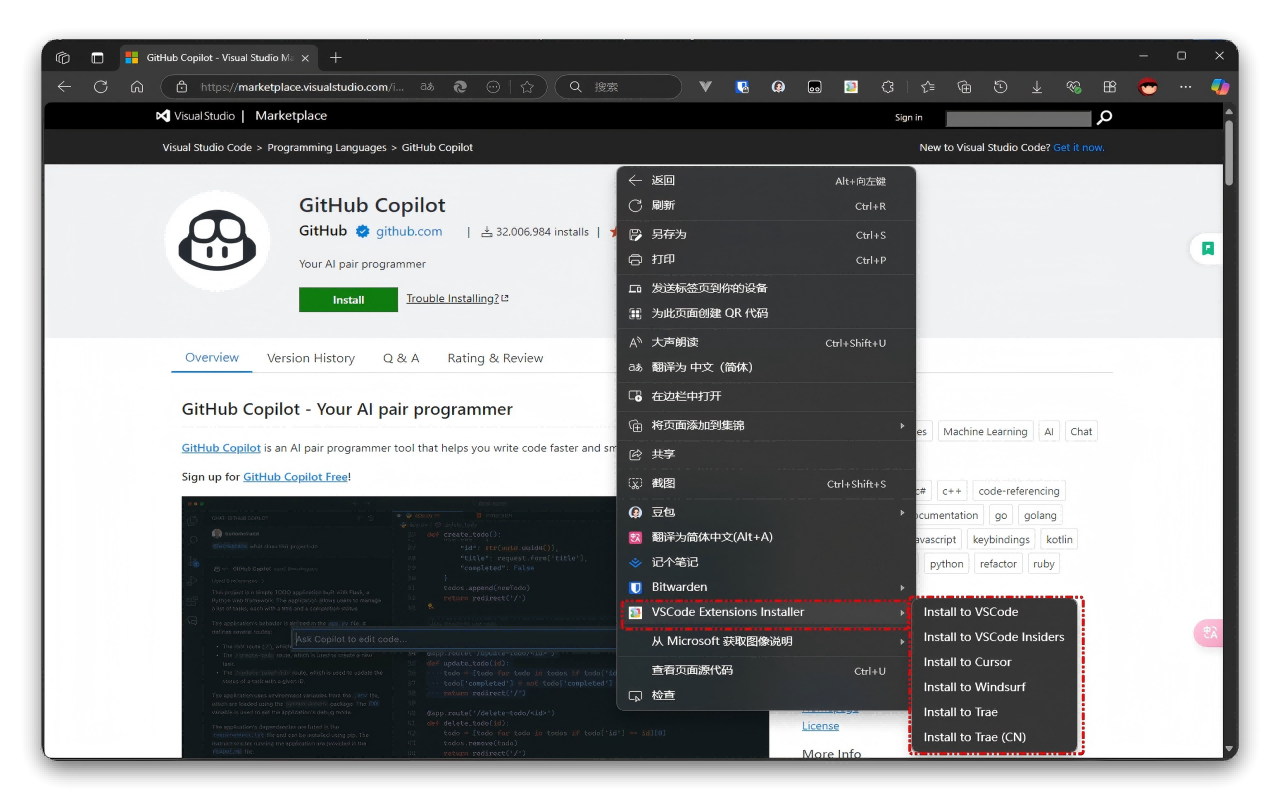Choose Install to VSCode Insiders
Image resolution: width=1280 pixels, height=800 pixels.
pyautogui.click(x=994, y=637)
